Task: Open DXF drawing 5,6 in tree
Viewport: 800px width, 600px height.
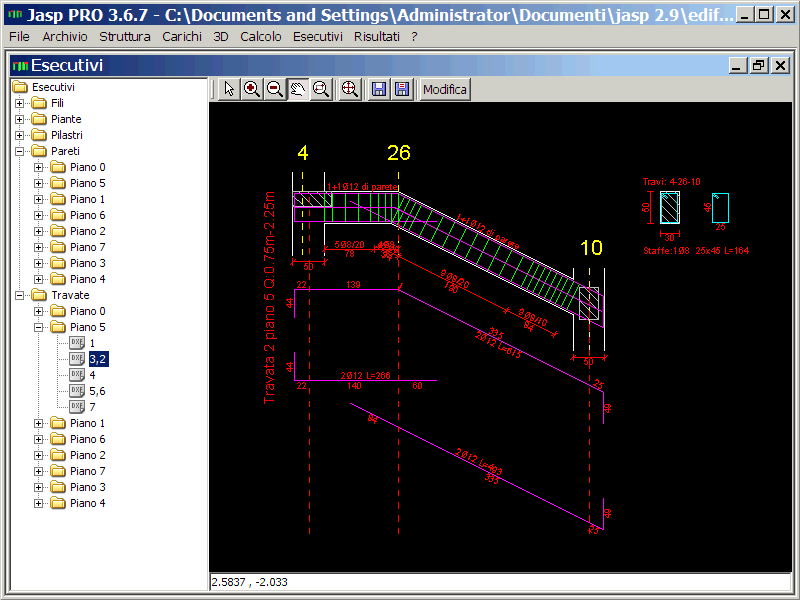Action: (x=96, y=391)
